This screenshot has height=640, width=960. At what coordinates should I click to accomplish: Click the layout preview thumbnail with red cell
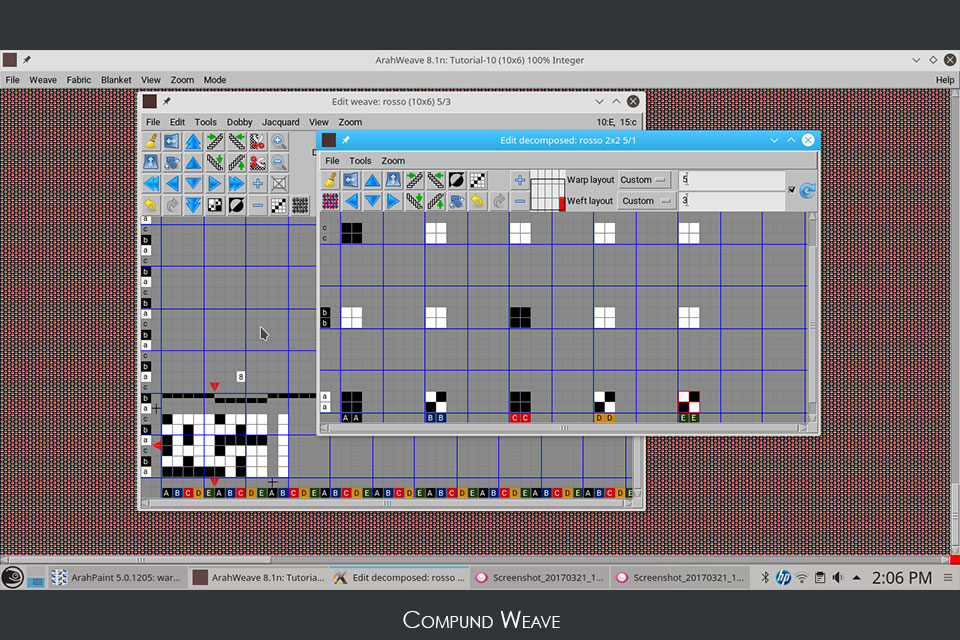click(x=547, y=190)
